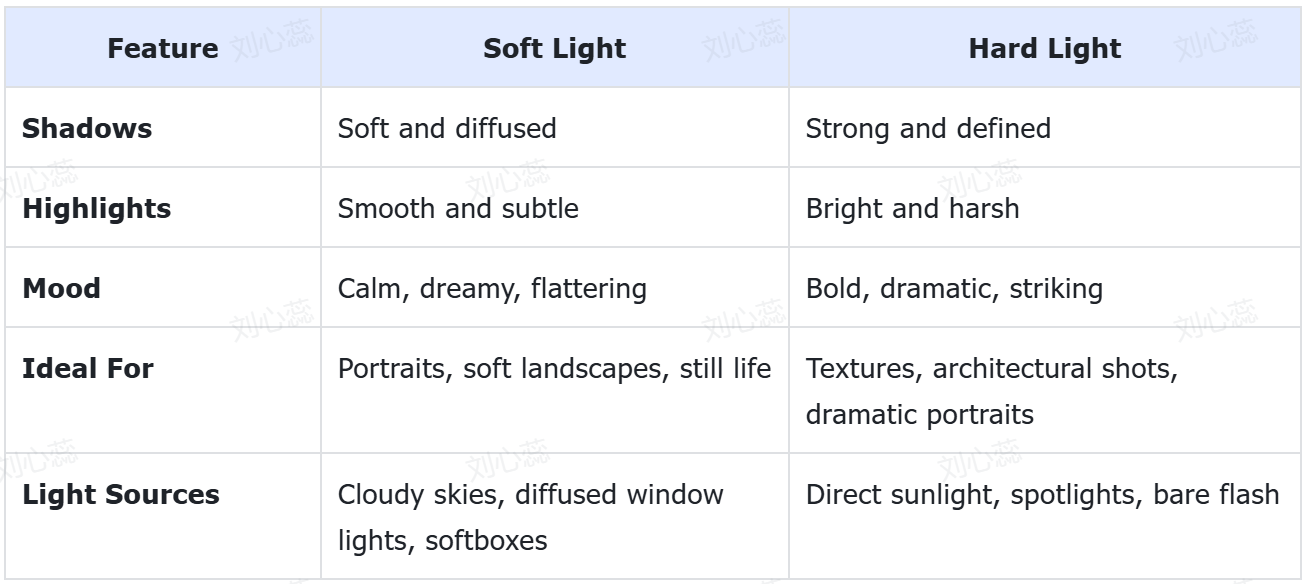The image size is (1306, 584).
Task: Select the Highlights row label
Action: tap(96, 208)
